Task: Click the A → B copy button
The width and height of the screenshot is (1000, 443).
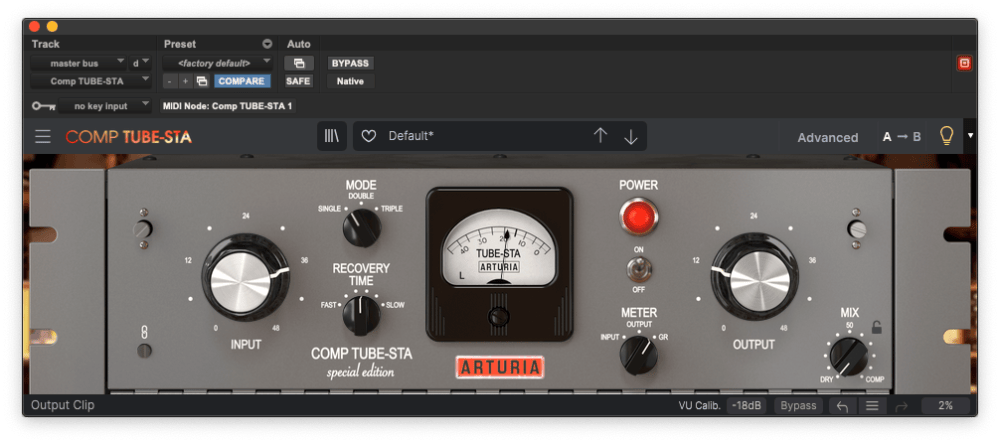Action: tap(901, 136)
